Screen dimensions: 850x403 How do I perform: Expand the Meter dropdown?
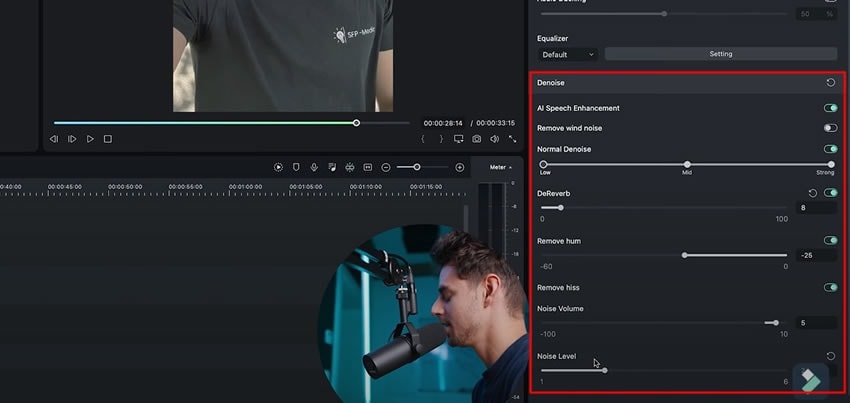[x=500, y=168]
